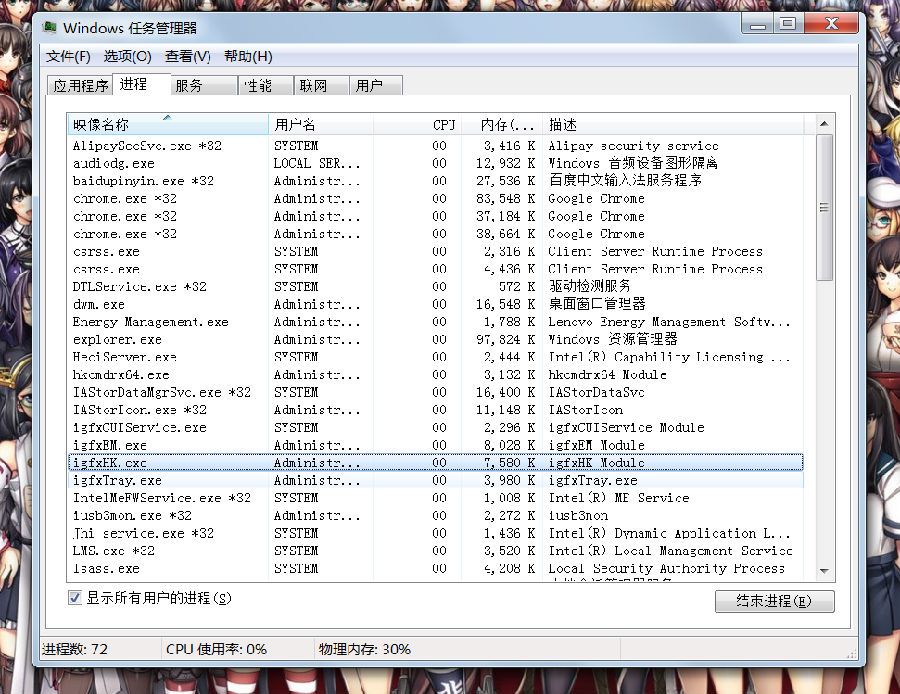This screenshot has height=694, width=900.
Task: Select csrss.exe using 2,316 K memory
Action: (x=436, y=251)
